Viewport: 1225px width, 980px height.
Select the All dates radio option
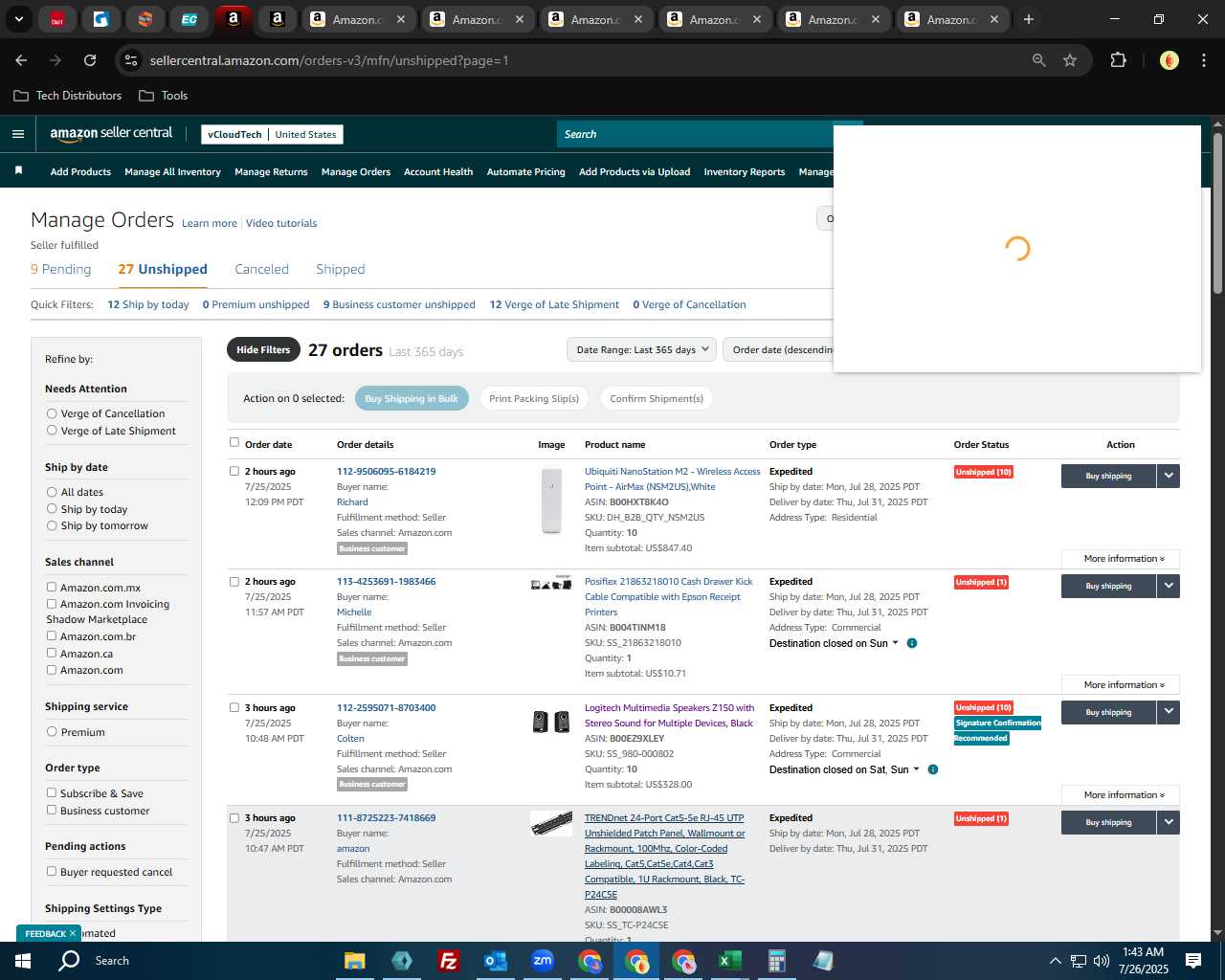click(52, 492)
